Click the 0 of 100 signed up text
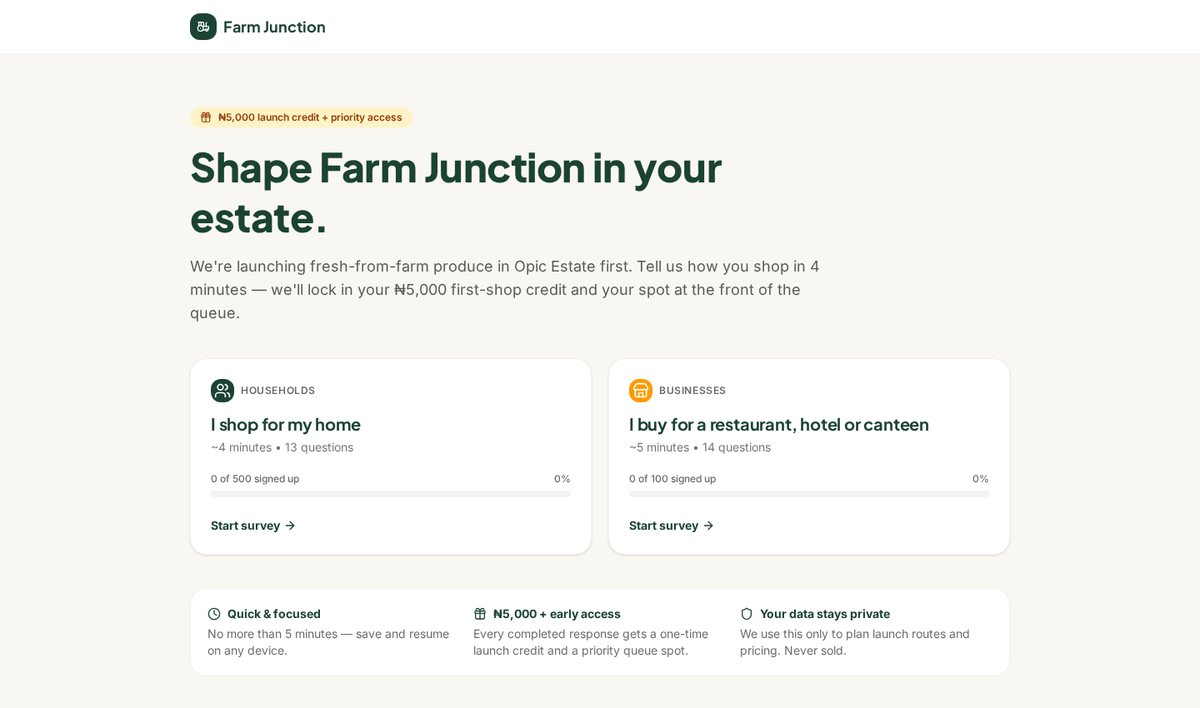 [672, 479]
